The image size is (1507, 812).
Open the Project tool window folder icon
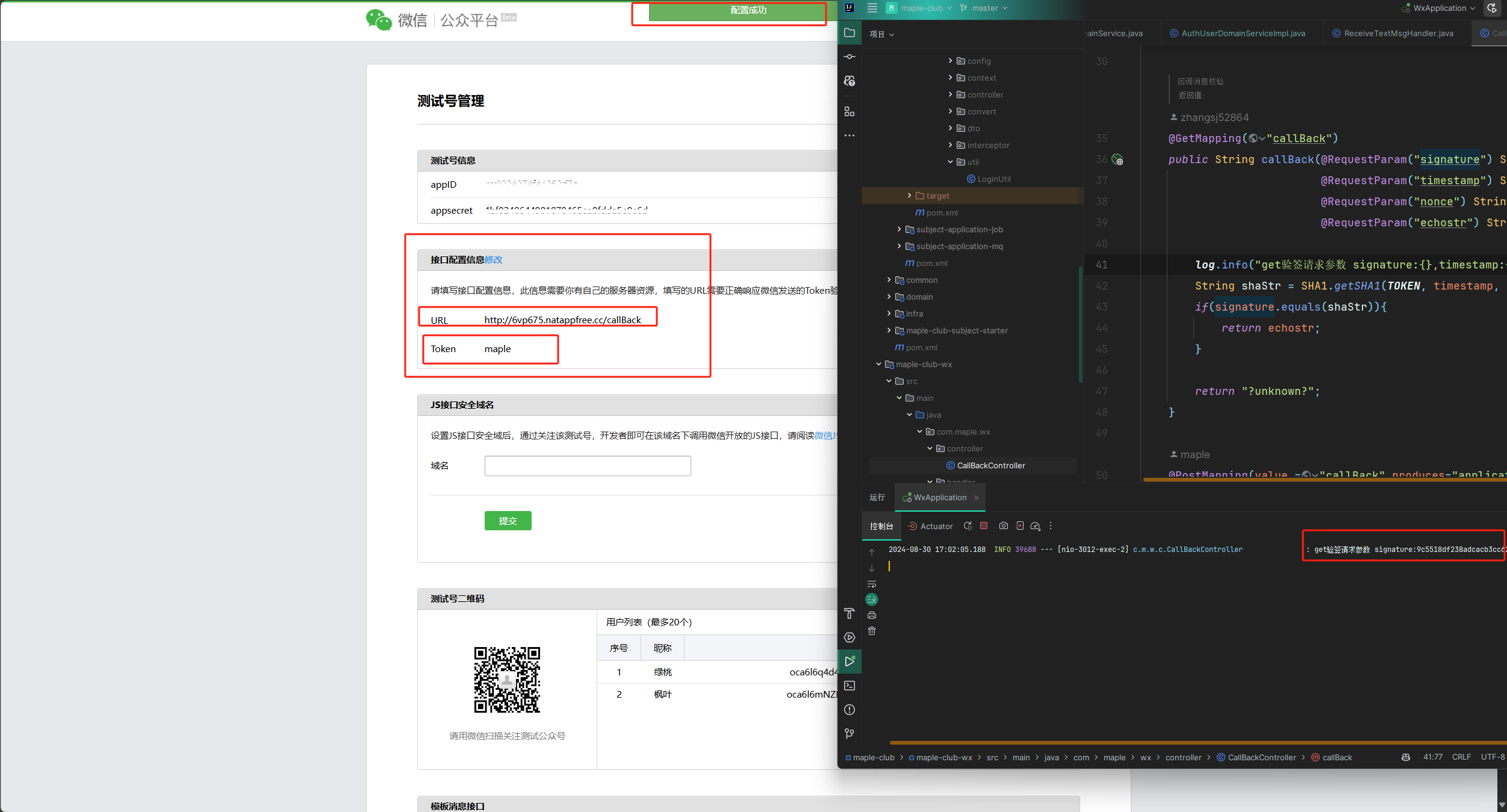pos(850,33)
